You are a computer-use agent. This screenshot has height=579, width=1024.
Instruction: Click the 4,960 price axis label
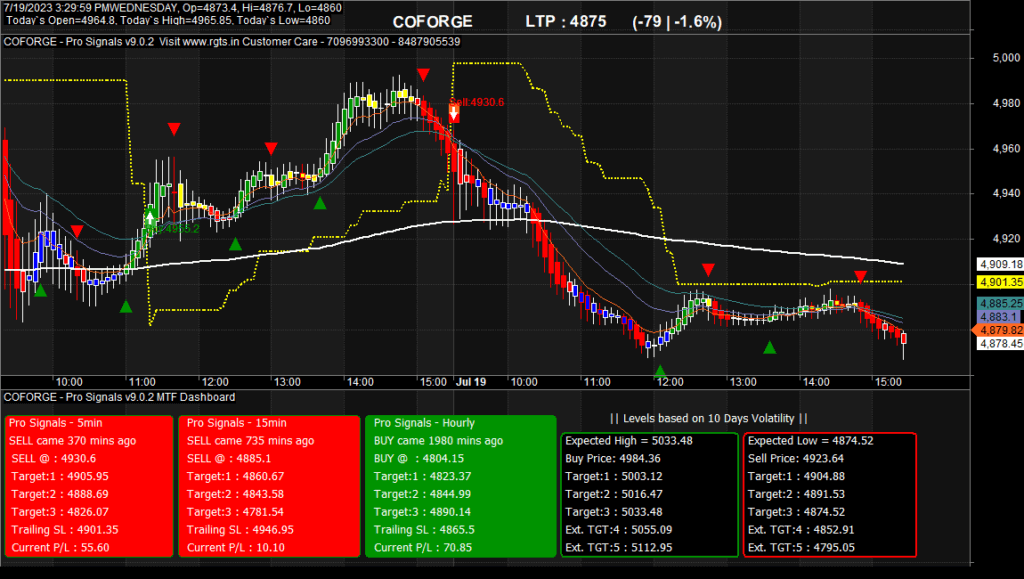(x=1006, y=148)
